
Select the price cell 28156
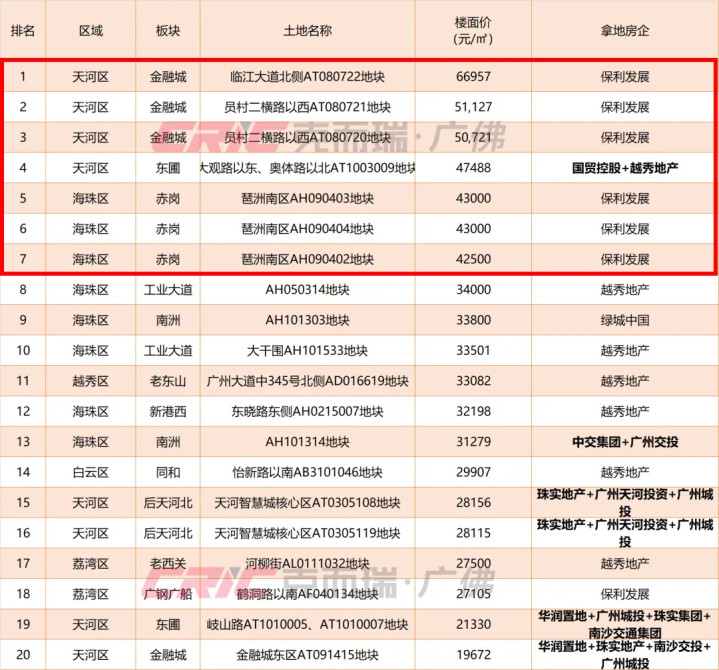473,503
